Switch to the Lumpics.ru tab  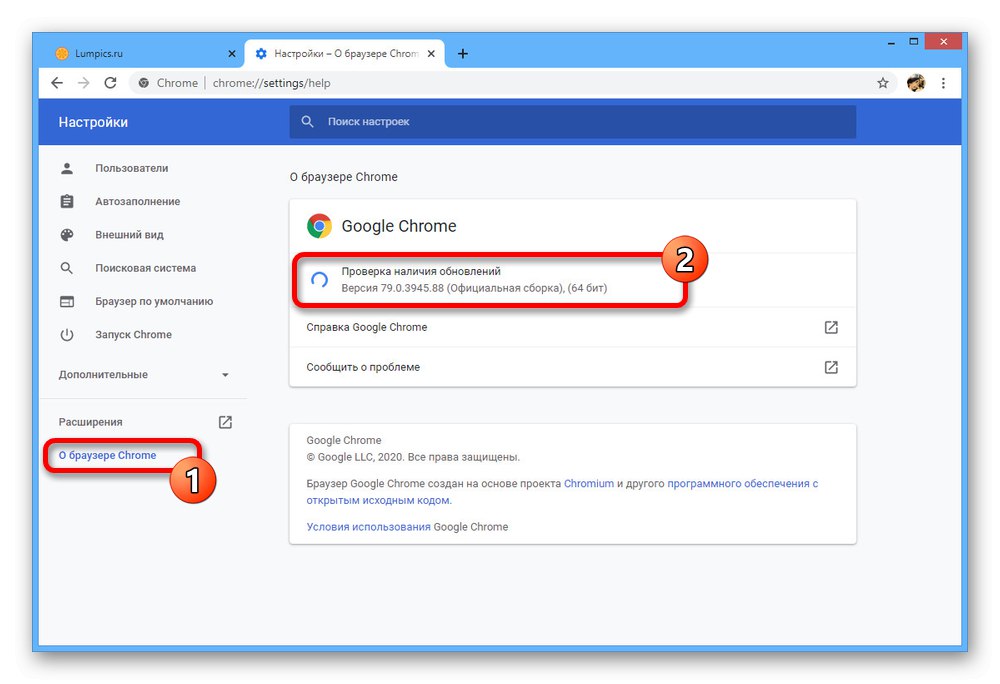point(140,54)
